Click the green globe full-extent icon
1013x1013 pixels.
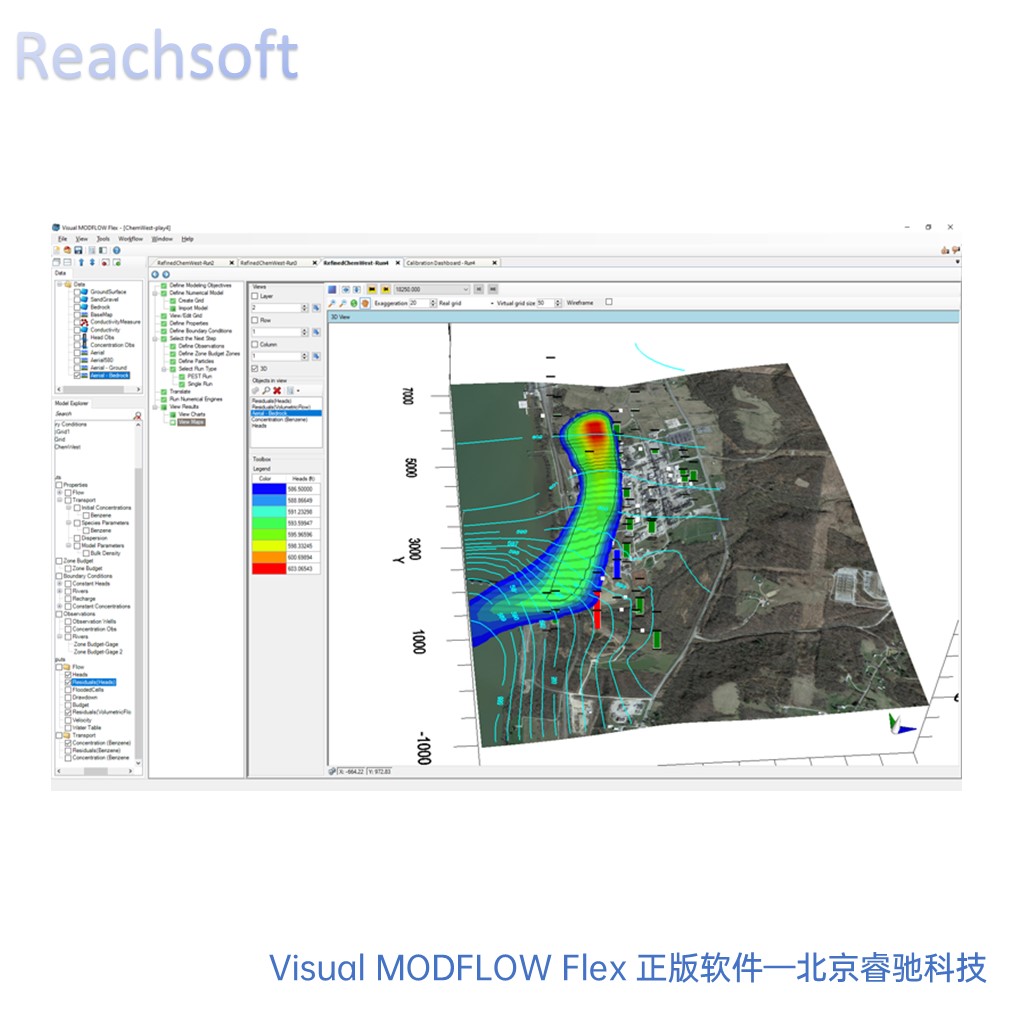point(354,303)
